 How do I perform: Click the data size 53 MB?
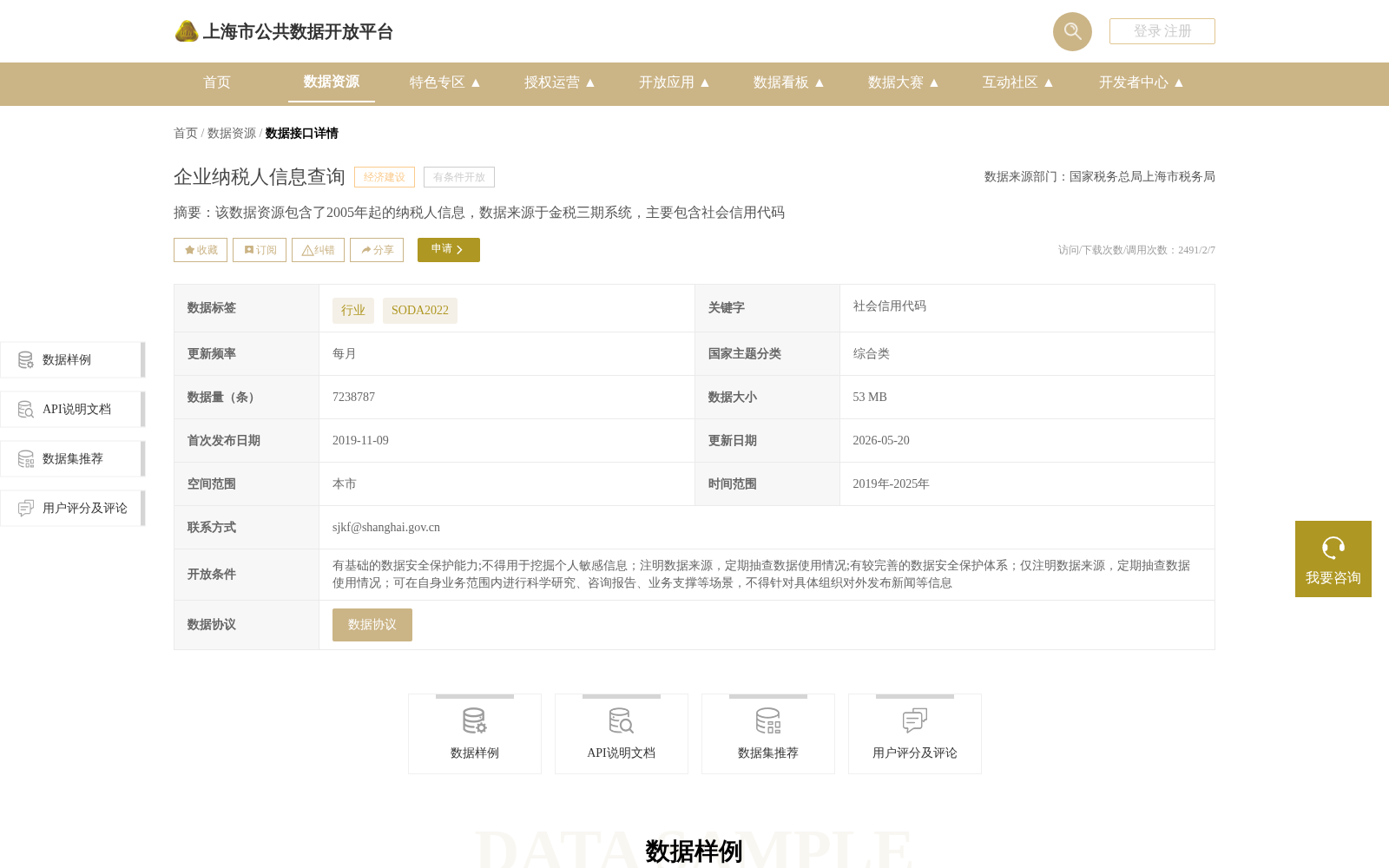[x=870, y=398]
